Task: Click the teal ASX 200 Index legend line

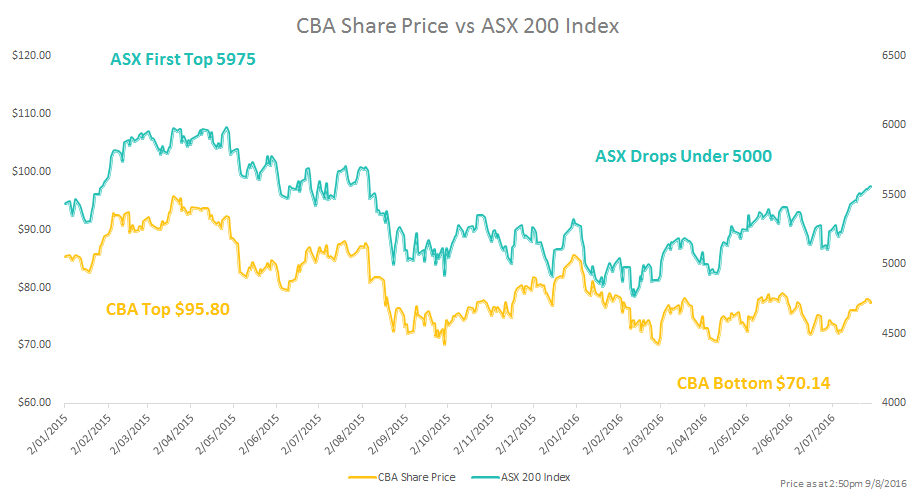Action: 482,477
